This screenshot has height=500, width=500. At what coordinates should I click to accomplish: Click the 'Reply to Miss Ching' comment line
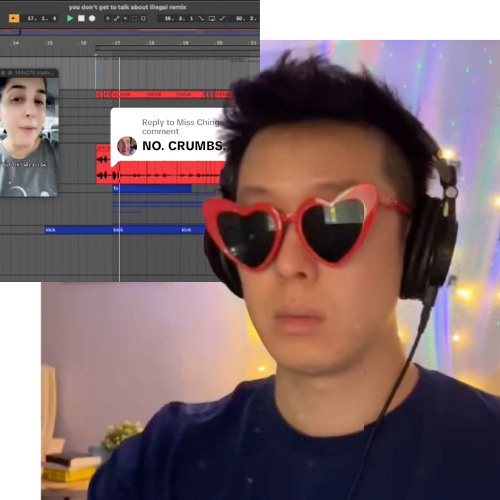click(183, 122)
